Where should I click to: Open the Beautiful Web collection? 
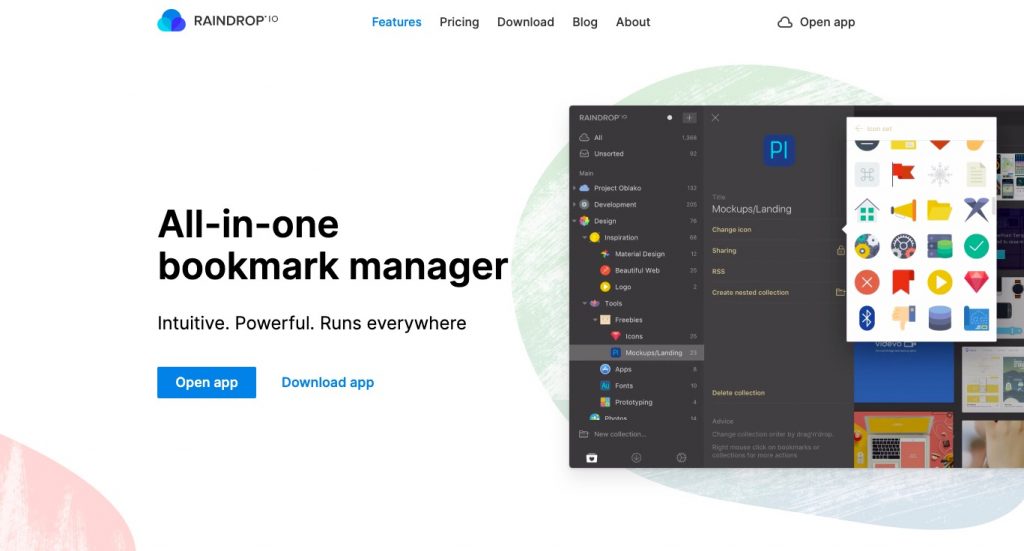637,270
